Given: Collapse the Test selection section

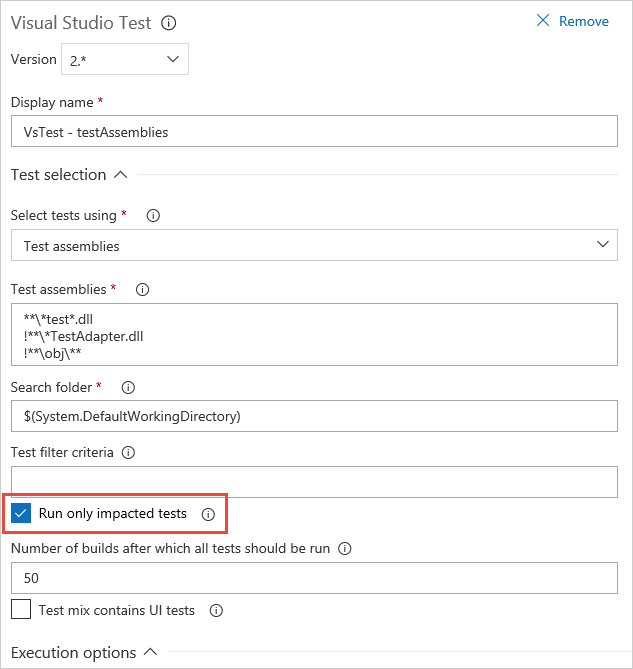Looking at the screenshot, I should pos(120,175).
